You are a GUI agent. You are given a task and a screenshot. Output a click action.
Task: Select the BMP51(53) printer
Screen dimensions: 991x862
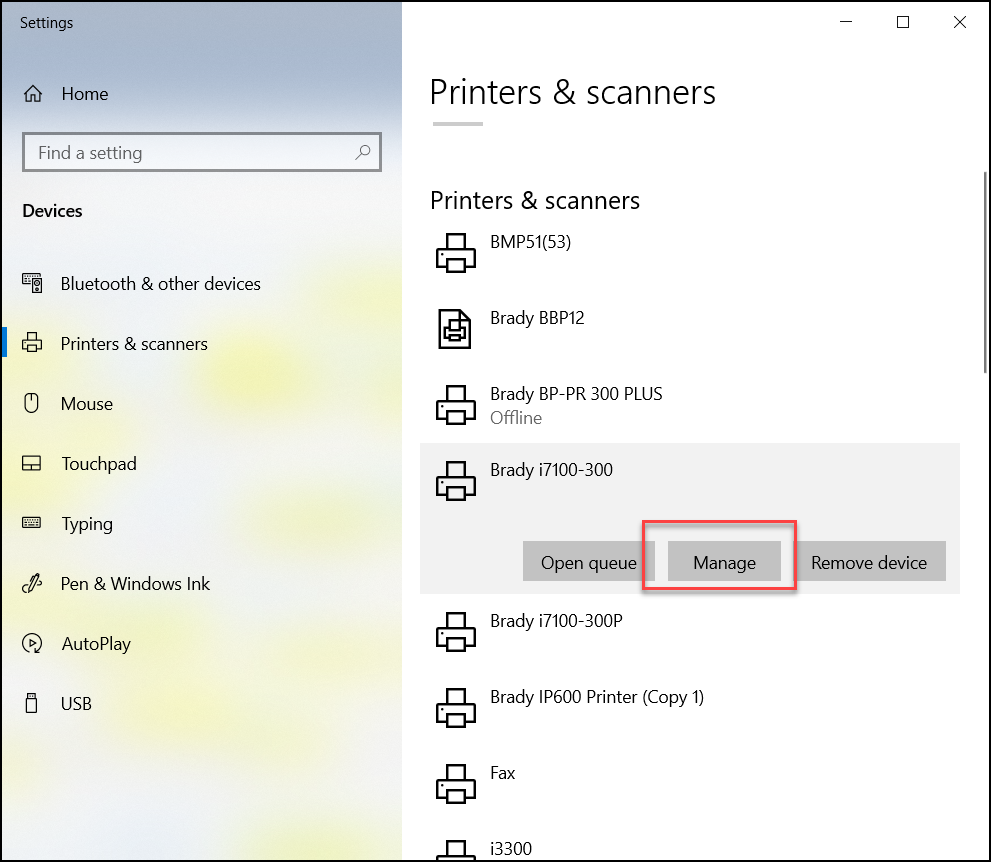(530, 242)
